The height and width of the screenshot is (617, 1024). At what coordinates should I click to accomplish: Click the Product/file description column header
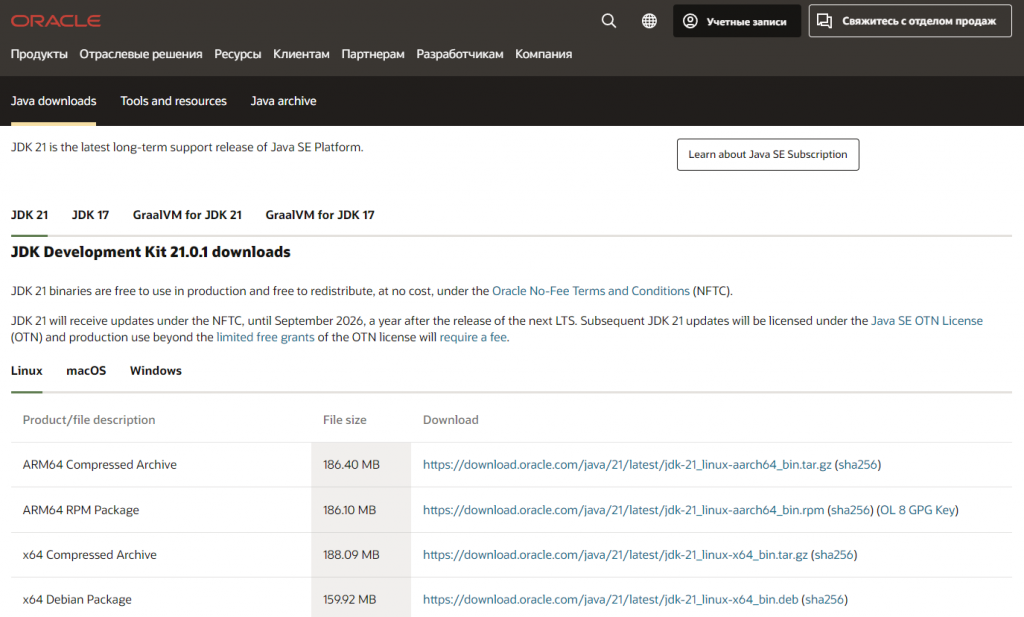coord(89,420)
